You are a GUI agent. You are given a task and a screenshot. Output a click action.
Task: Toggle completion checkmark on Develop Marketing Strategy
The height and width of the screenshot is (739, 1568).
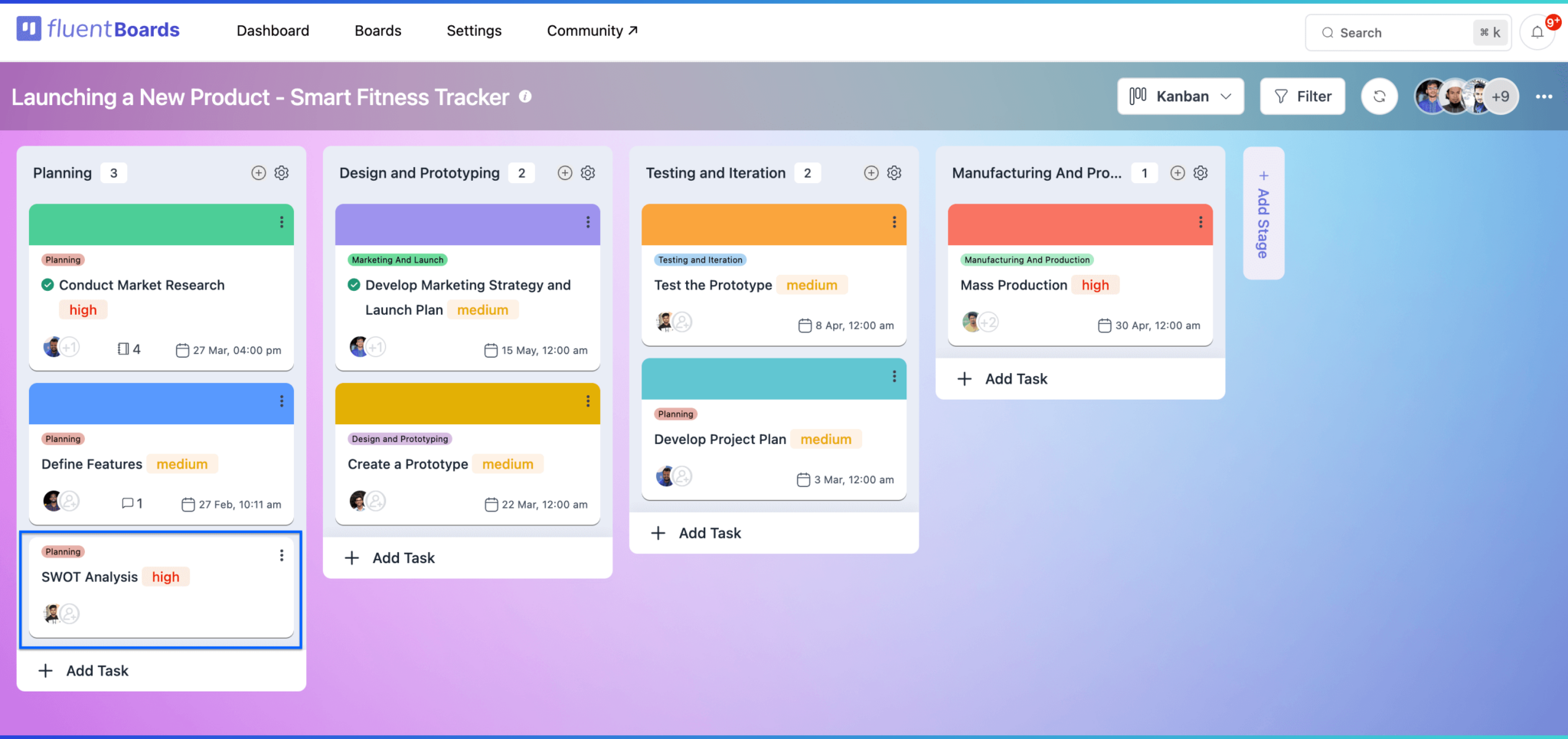coord(354,284)
